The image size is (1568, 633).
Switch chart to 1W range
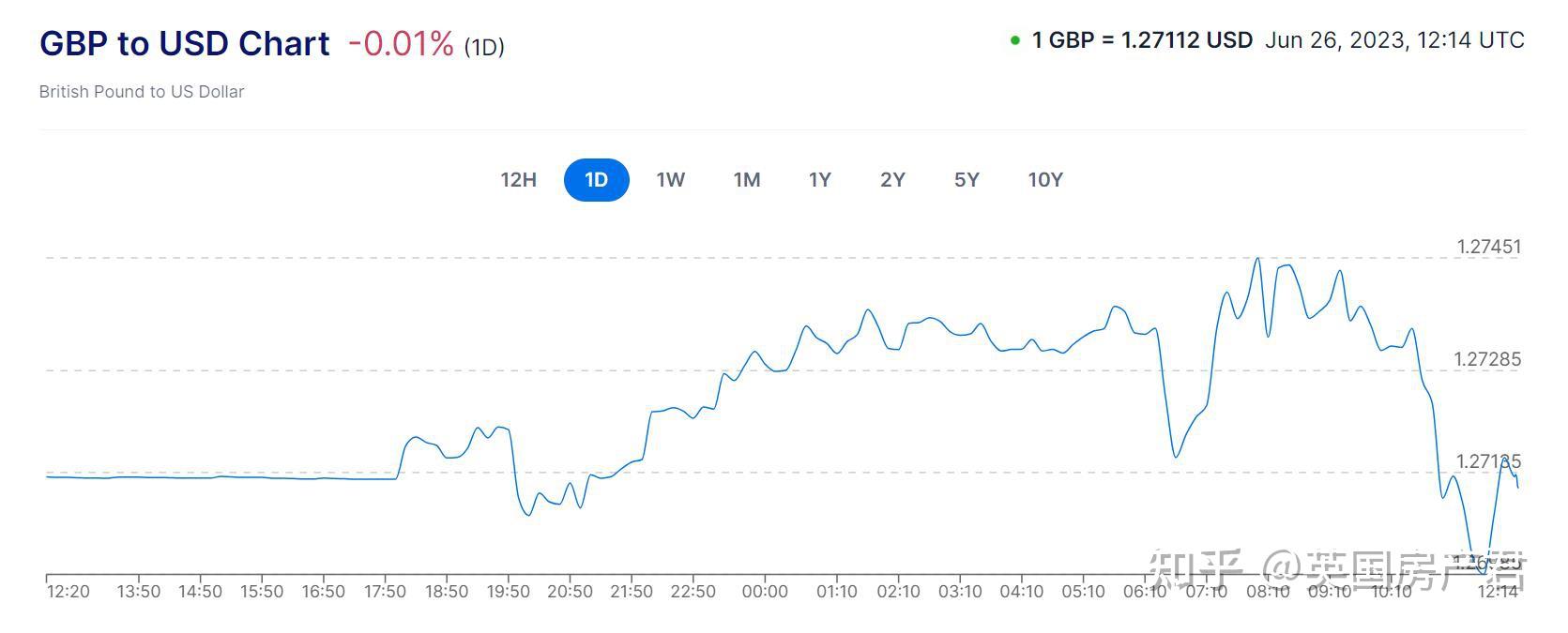(x=670, y=180)
